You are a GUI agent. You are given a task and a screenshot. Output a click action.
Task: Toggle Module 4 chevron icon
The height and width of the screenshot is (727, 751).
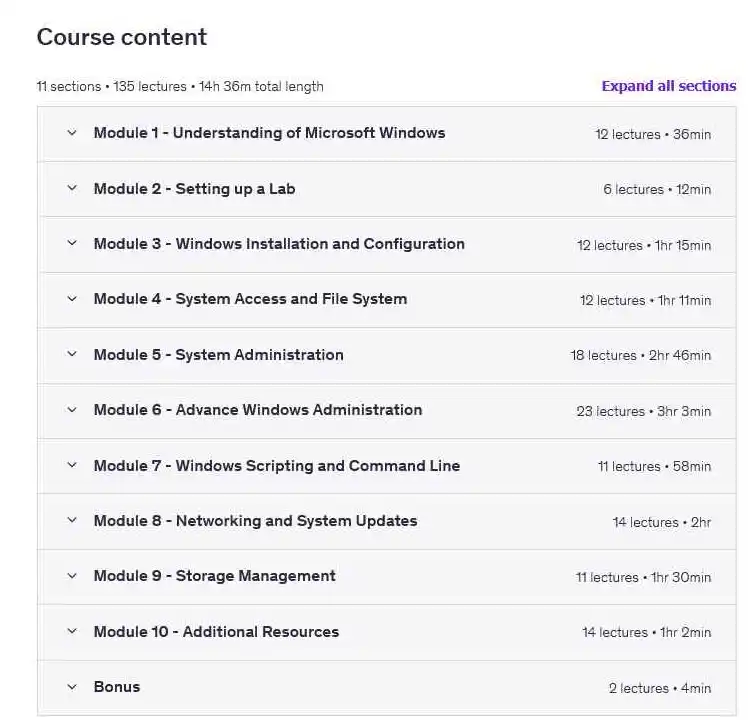pyautogui.click(x=72, y=299)
